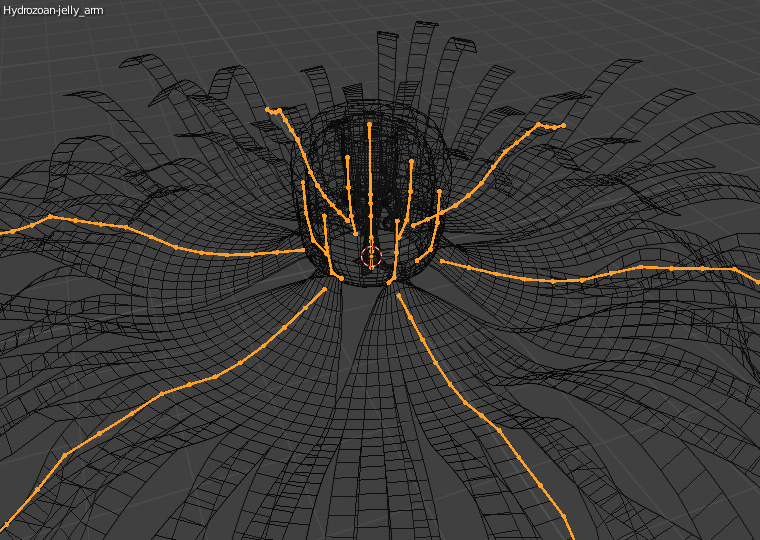Select top joint of short bone left of center

348,157
